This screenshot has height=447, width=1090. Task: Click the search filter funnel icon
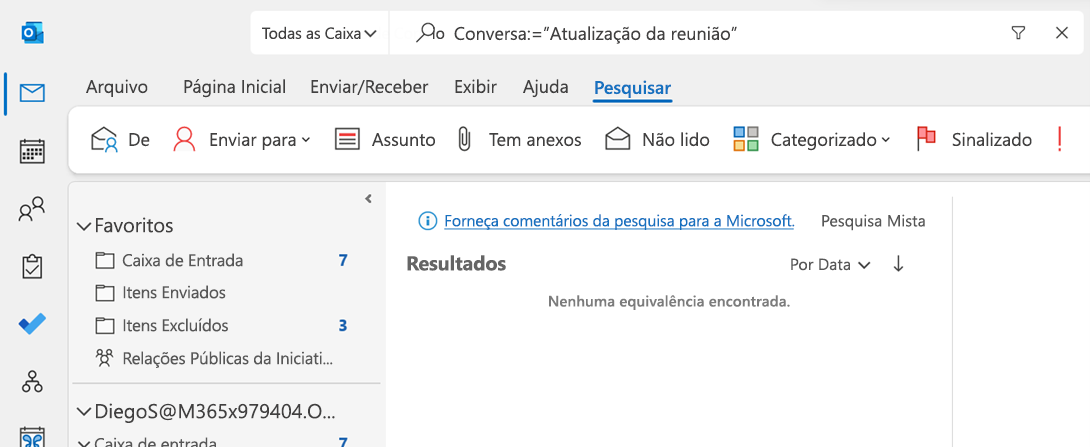(1018, 33)
